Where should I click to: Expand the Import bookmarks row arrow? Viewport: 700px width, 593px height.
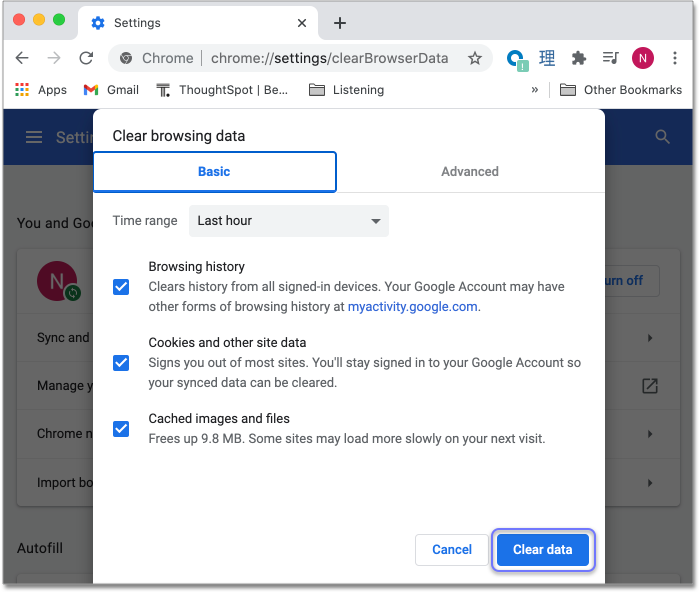pos(650,483)
